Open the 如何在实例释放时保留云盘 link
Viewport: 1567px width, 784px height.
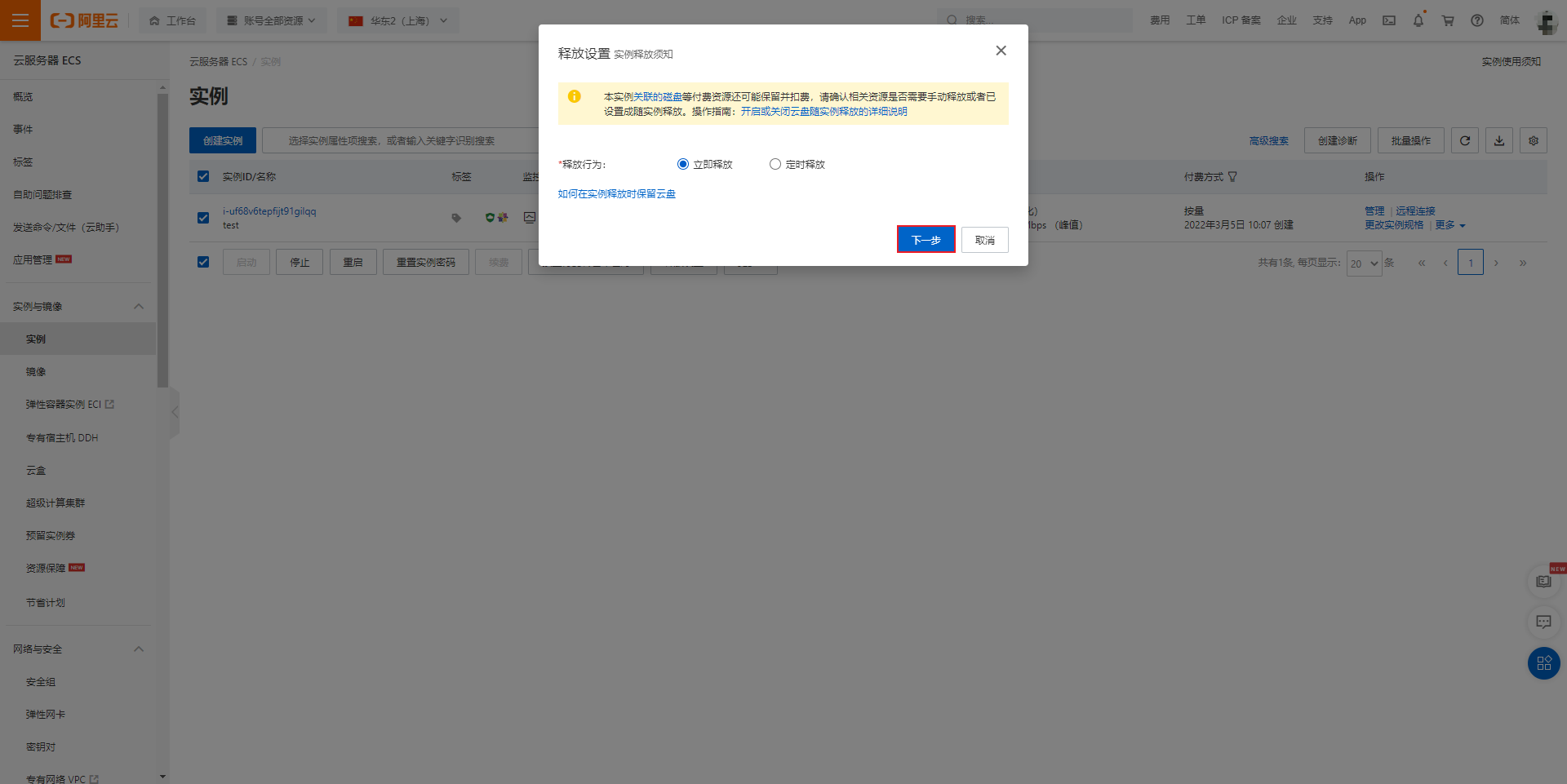[617, 194]
